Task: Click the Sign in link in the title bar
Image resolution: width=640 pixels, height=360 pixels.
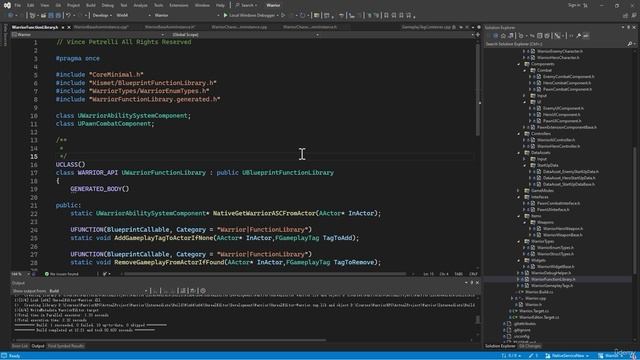Action: tap(574, 5)
